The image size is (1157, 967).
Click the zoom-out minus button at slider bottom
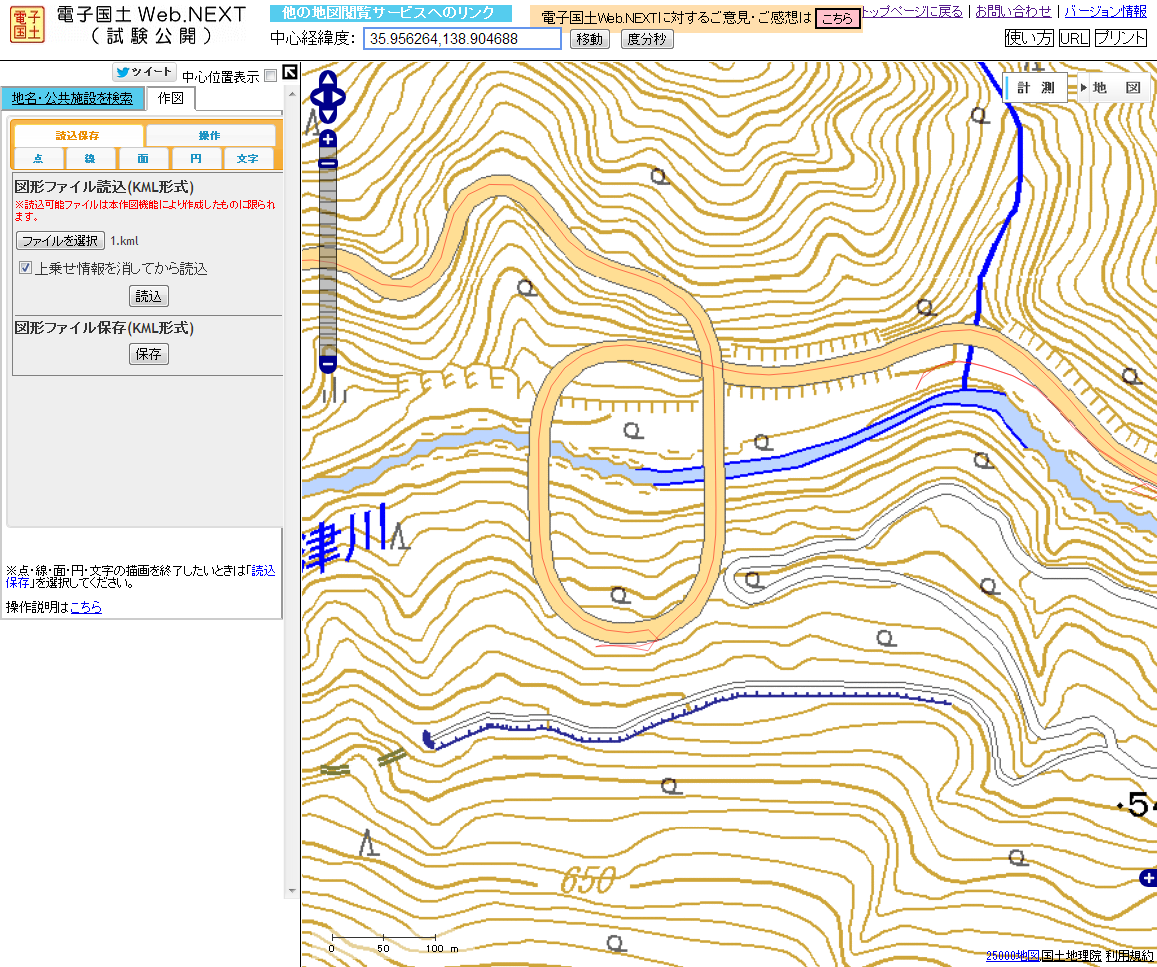328,364
